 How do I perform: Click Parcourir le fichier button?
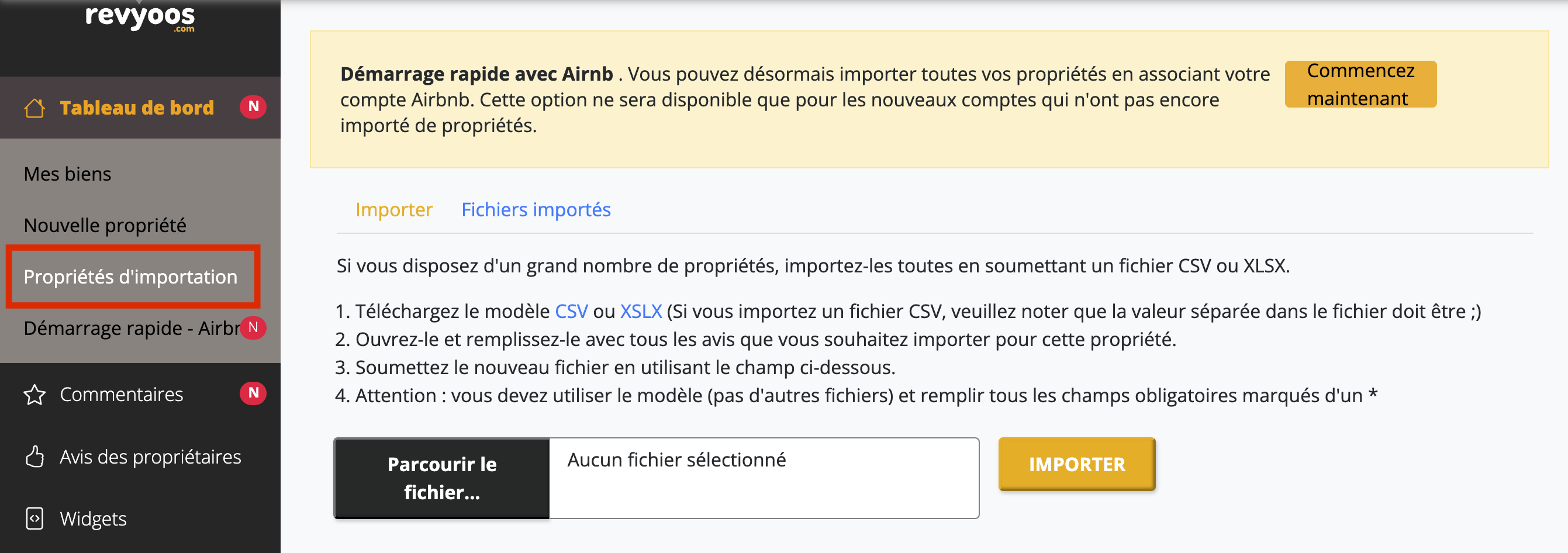tap(442, 478)
